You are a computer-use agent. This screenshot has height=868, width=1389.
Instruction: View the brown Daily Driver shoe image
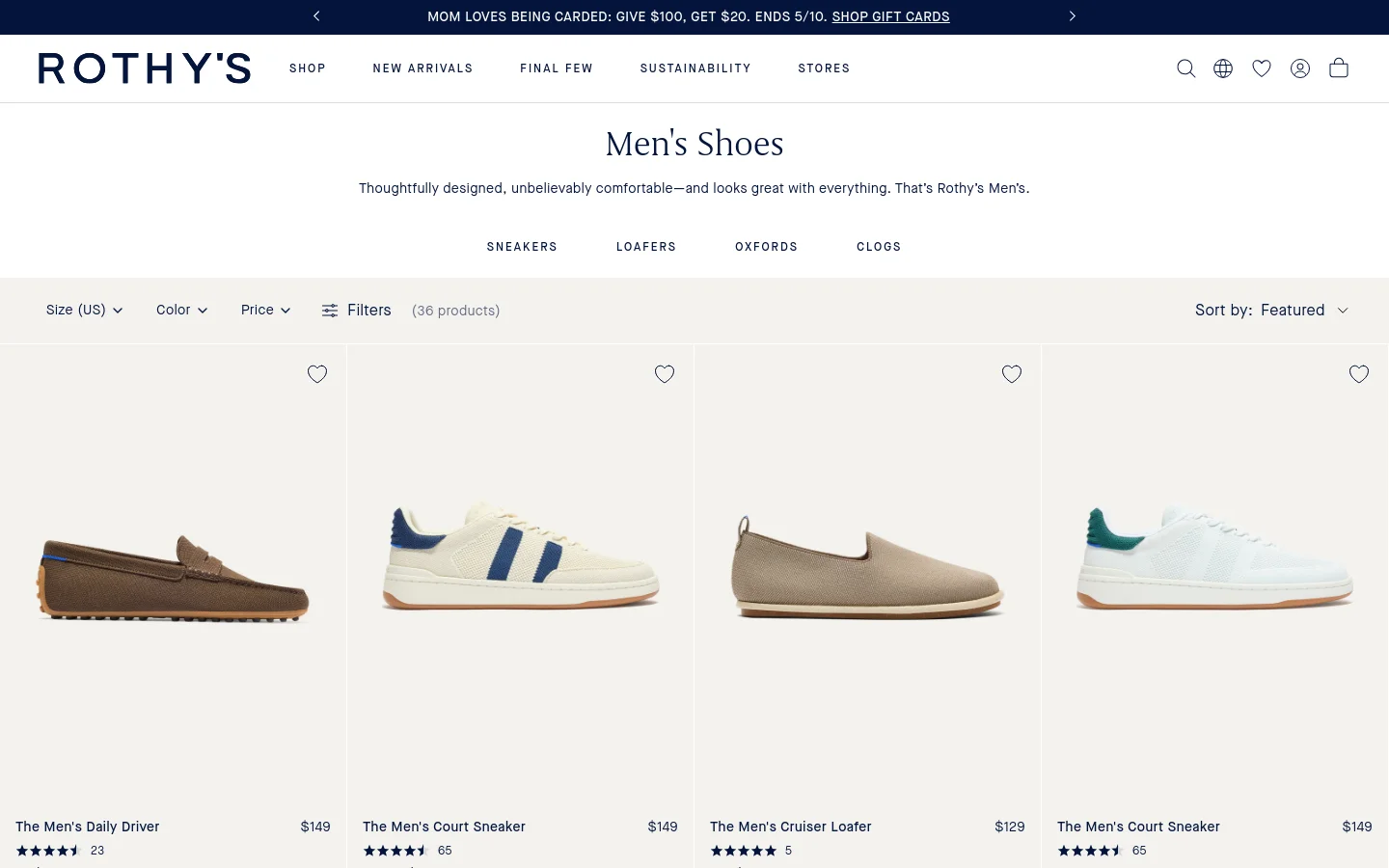(174, 579)
